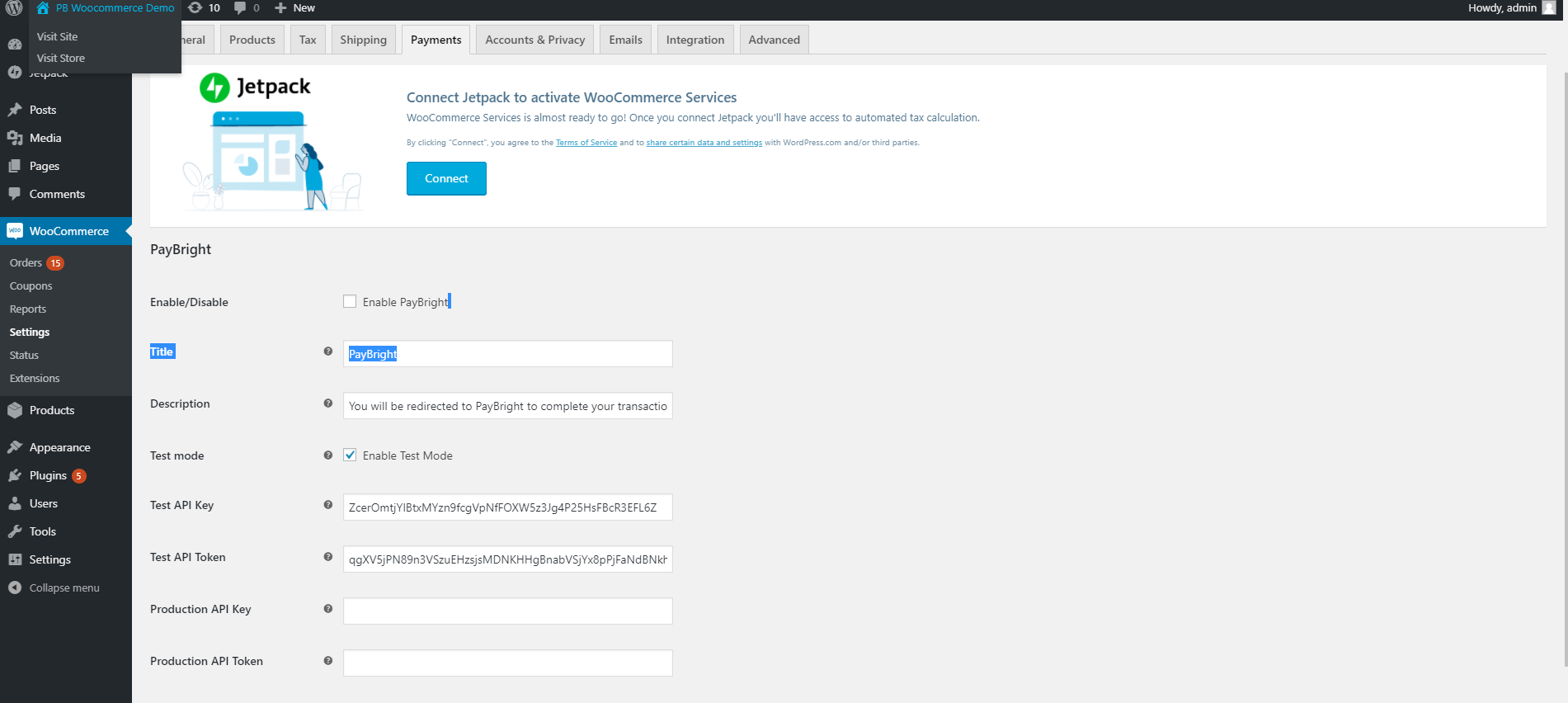The width and height of the screenshot is (1568, 703).
Task: Enable the PayBright checkbox
Action: 350,302
